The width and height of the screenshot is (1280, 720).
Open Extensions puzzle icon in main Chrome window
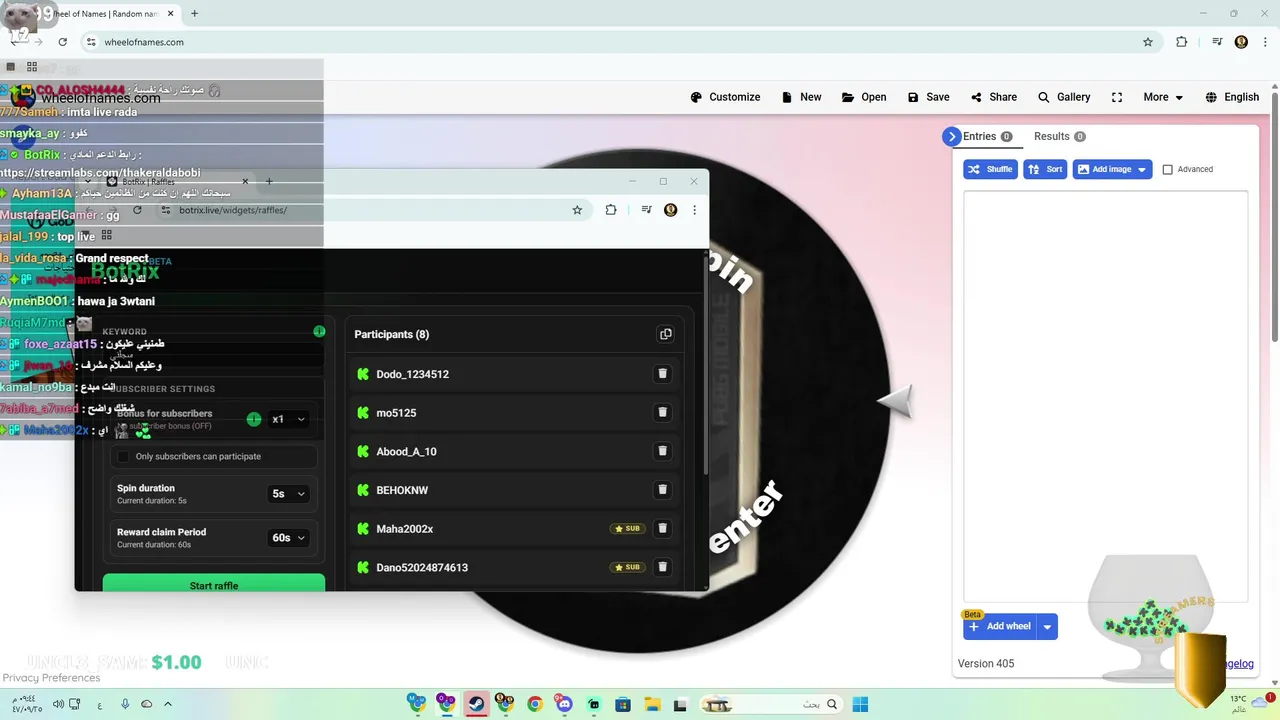point(1182,42)
